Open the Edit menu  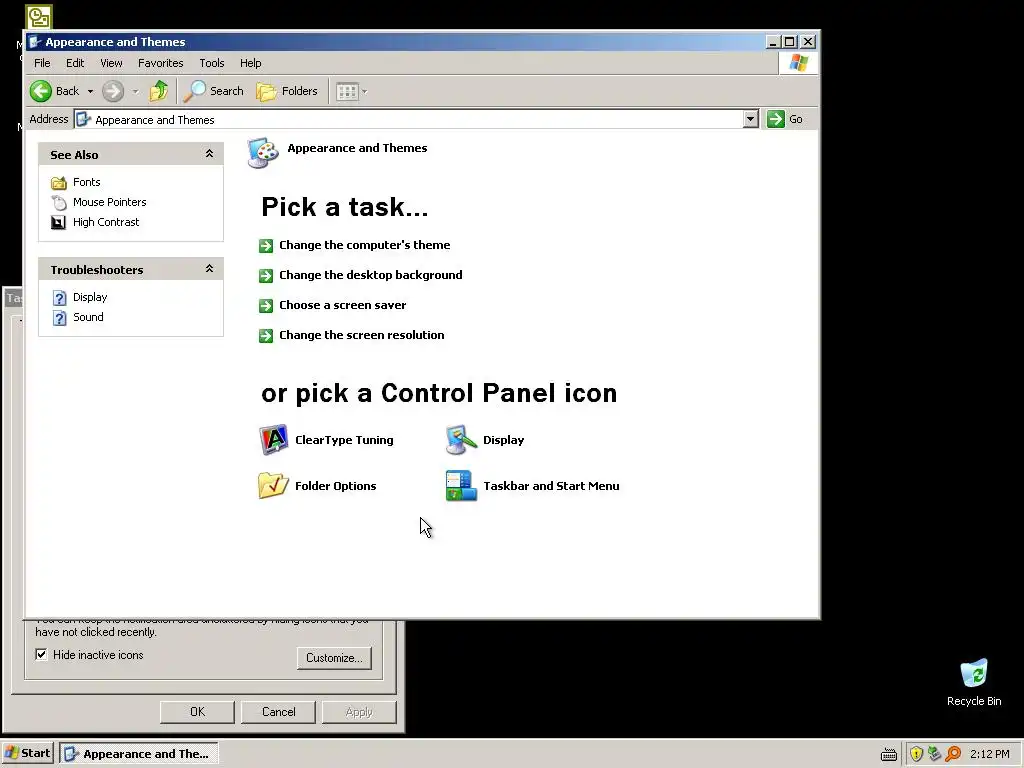[x=74, y=63]
